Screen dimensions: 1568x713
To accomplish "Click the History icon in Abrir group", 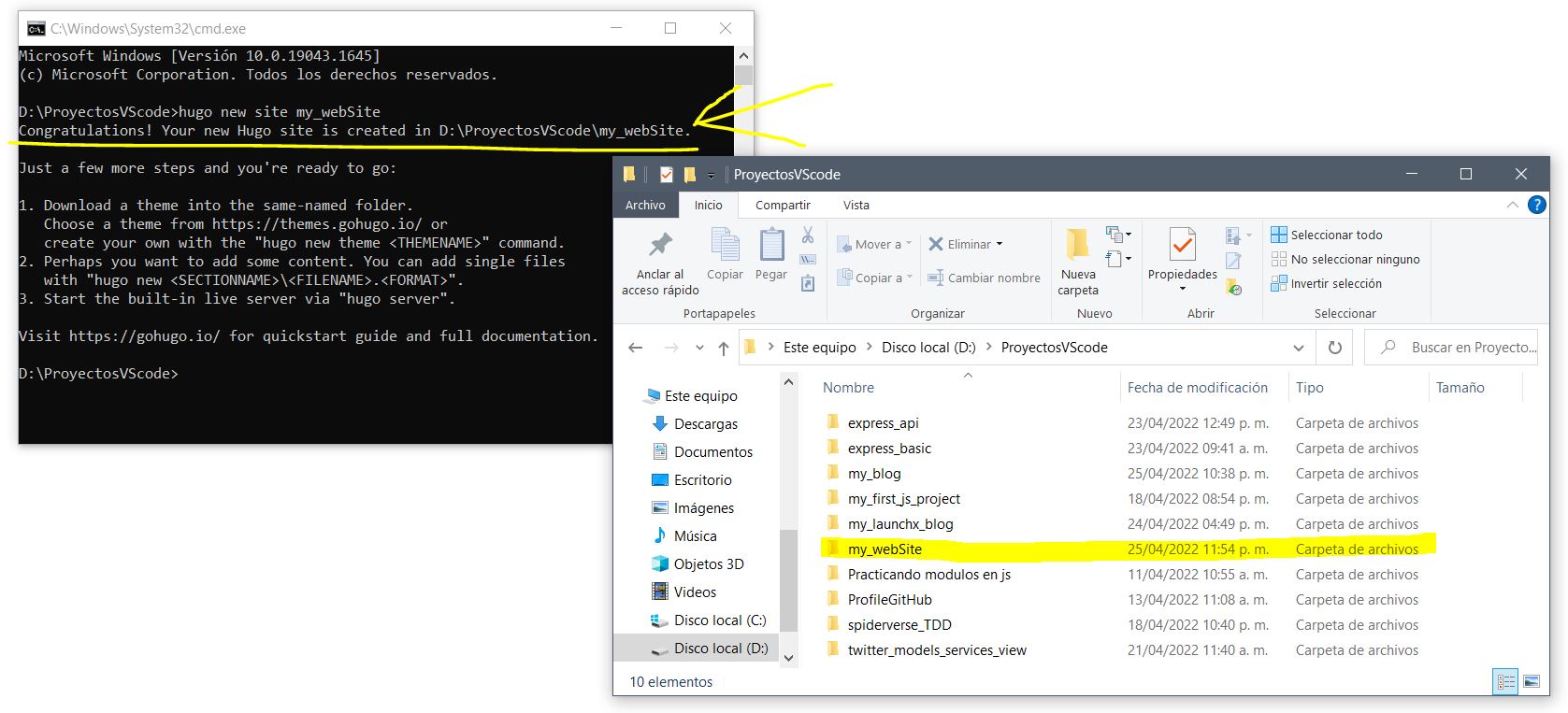I will (1233, 287).
